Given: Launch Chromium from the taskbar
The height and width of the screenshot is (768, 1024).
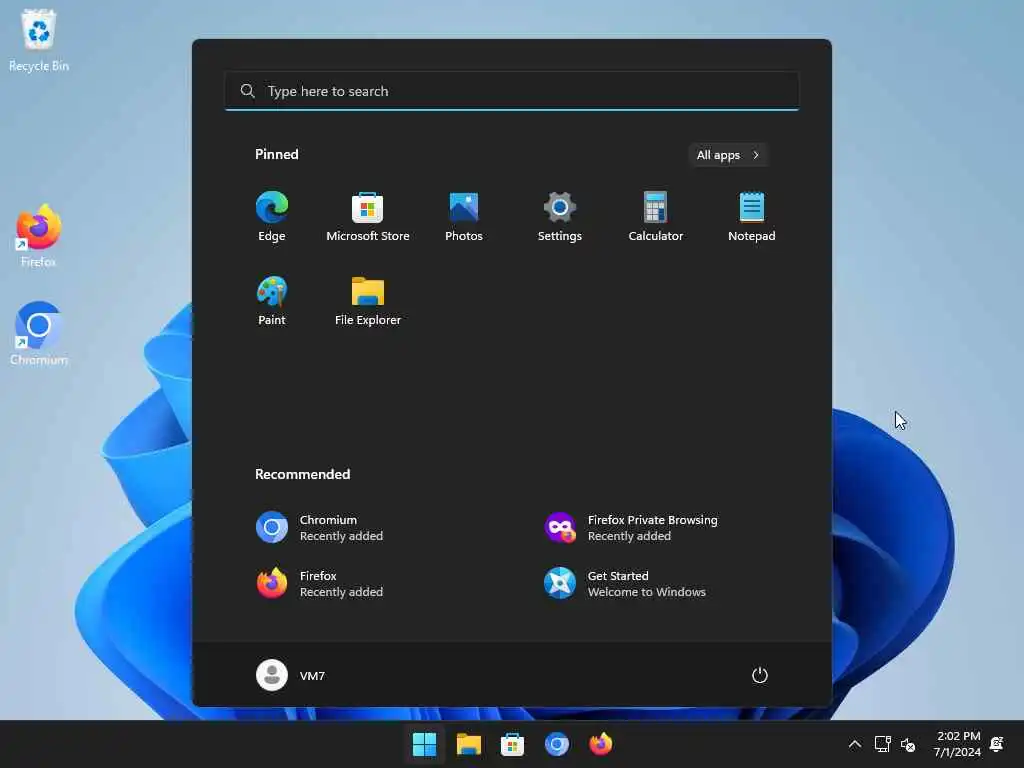Looking at the screenshot, I should click(x=556, y=744).
